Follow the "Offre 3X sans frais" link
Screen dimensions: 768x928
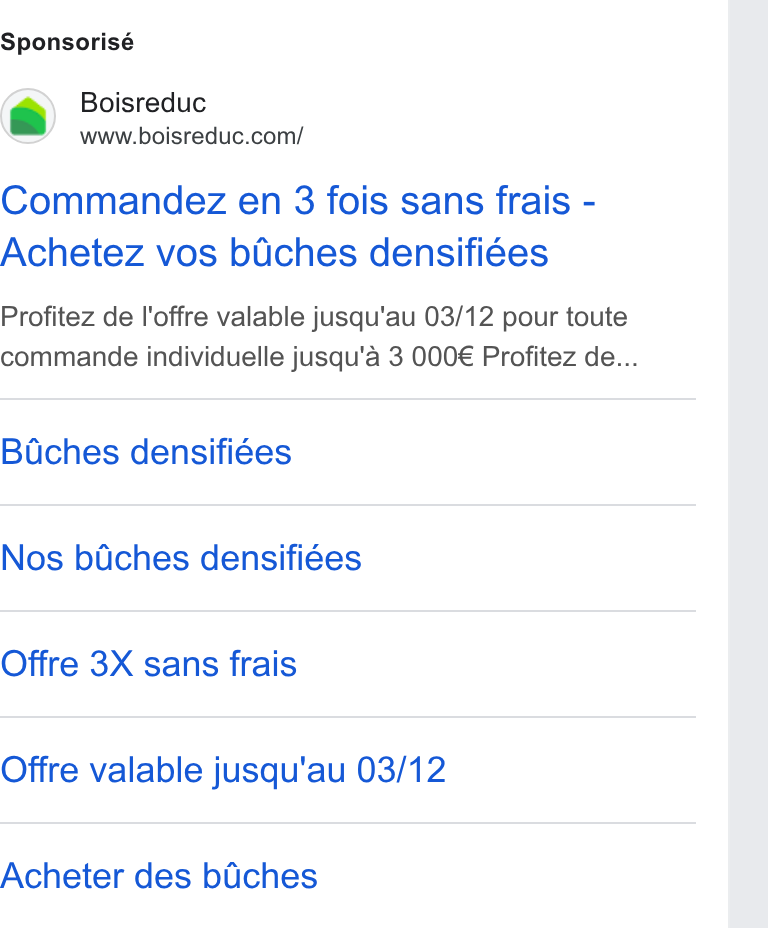tap(149, 664)
